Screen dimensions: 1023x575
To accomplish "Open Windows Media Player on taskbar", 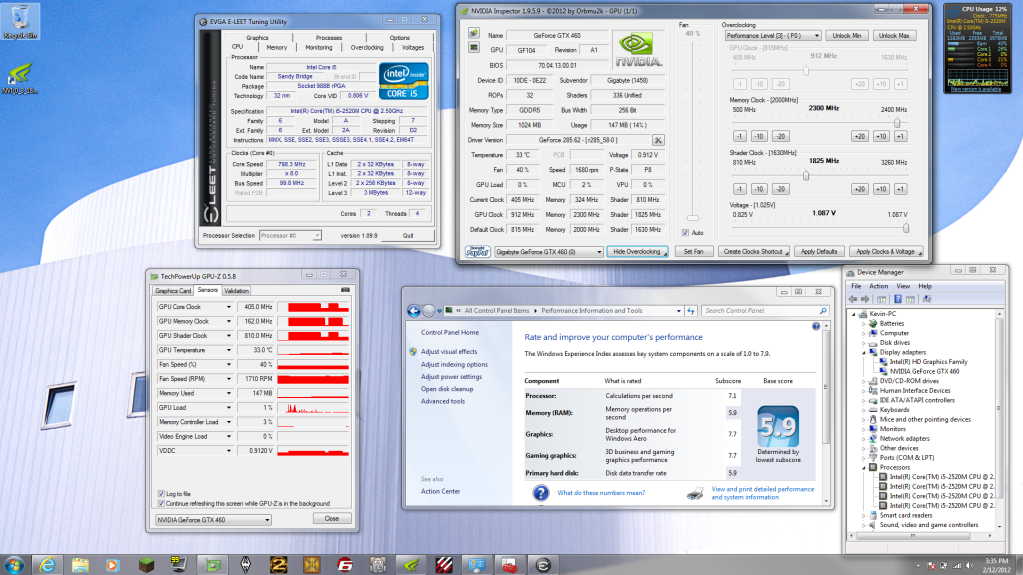I will (x=112, y=565).
